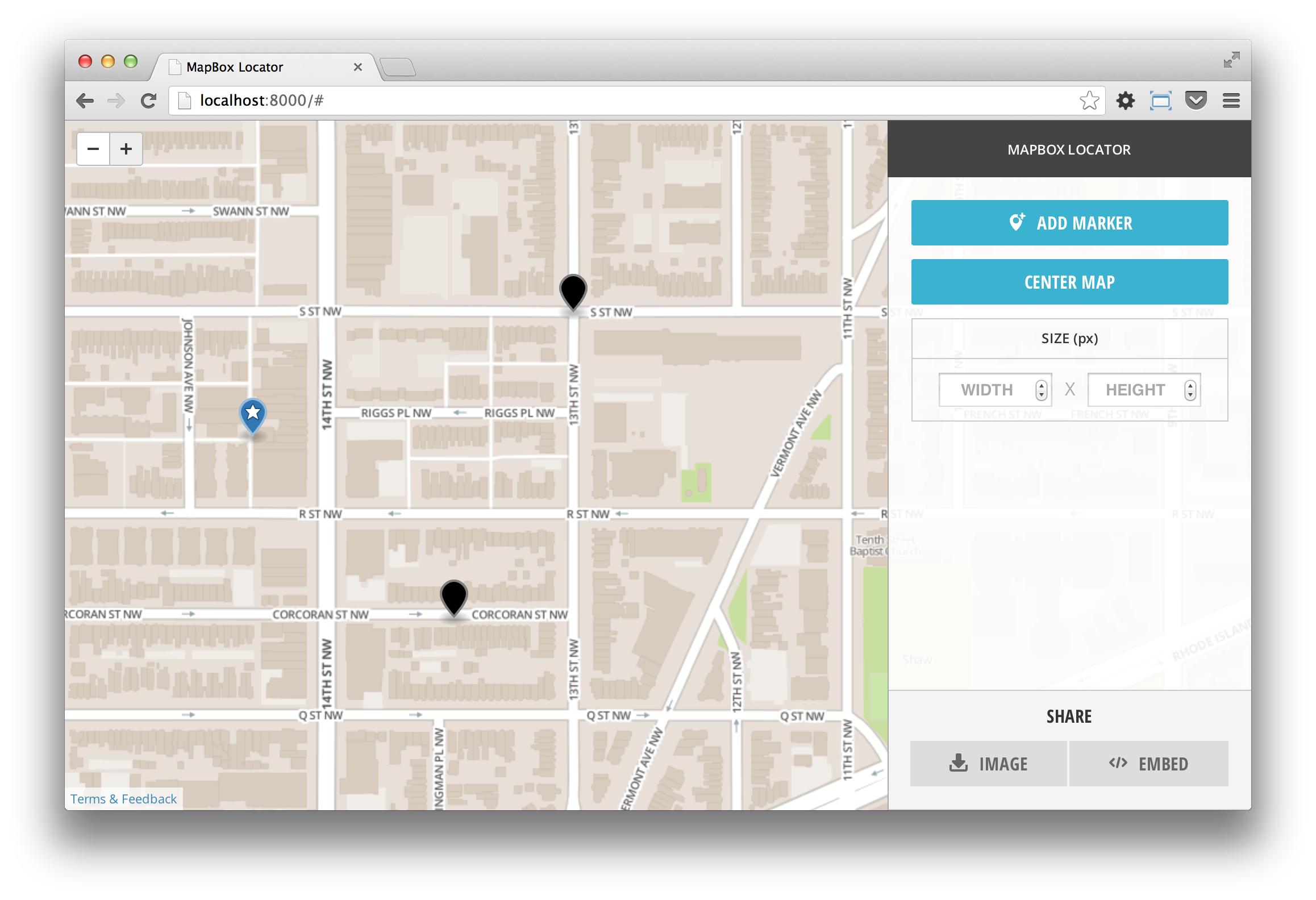Close the MapBox Locator tab
1316x900 pixels.
pos(358,67)
